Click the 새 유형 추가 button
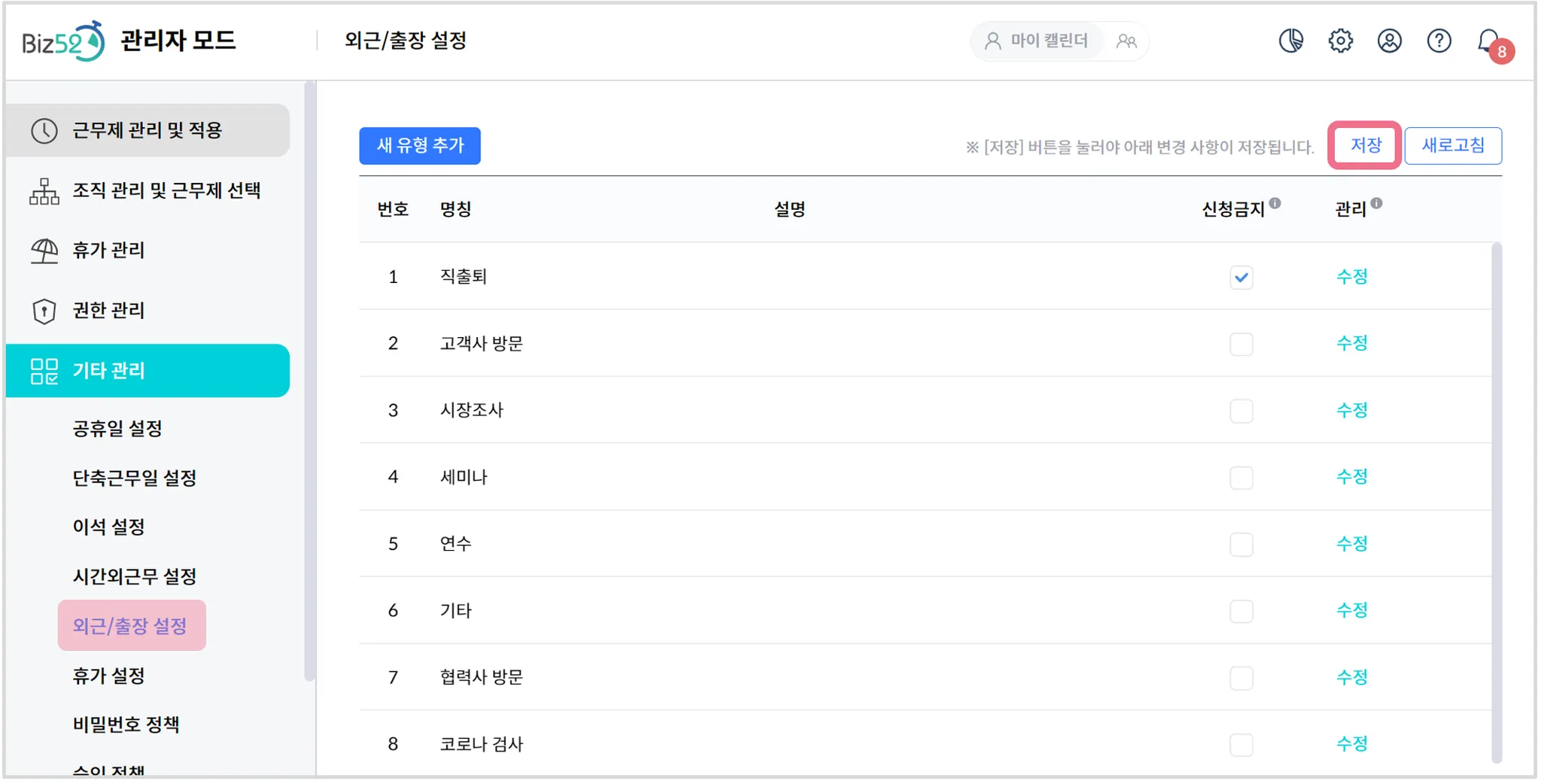1541x784 pixels. pyautogui.click(x=420, y=145)
